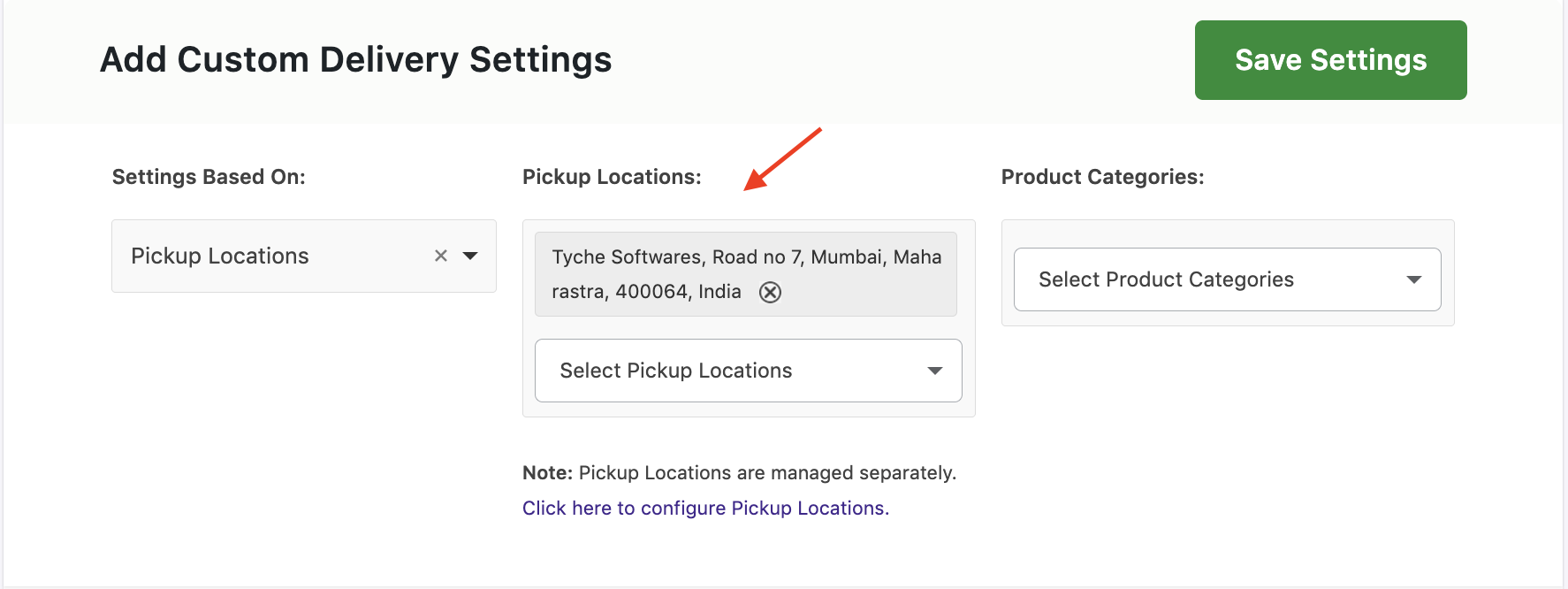
Task: Click the Select Product Categories placeholder text
Action: (x=1166, y=279)
